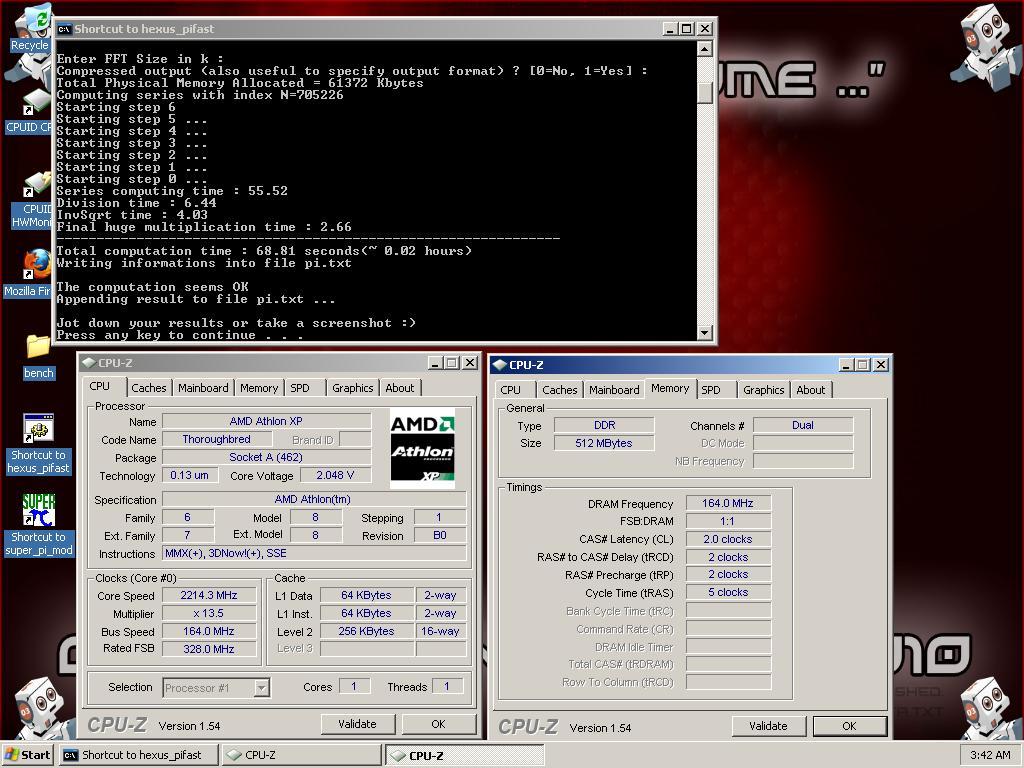Click the DRAM Frequency value 164.0 MHz

728,503
